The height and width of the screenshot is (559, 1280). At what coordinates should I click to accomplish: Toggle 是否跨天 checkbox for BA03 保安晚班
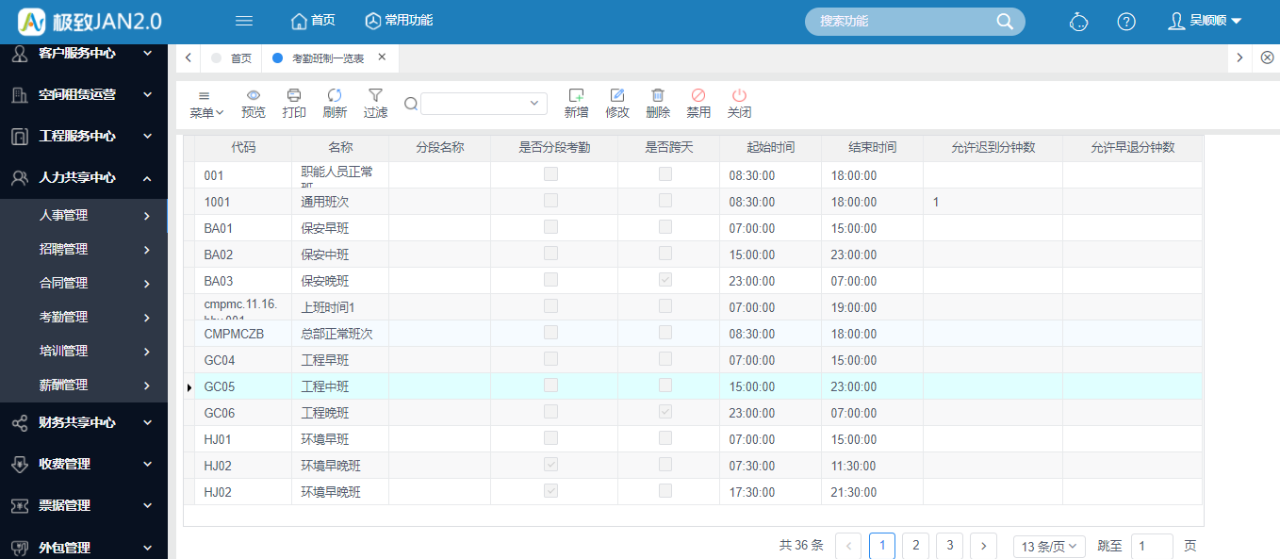coord(665,280)
